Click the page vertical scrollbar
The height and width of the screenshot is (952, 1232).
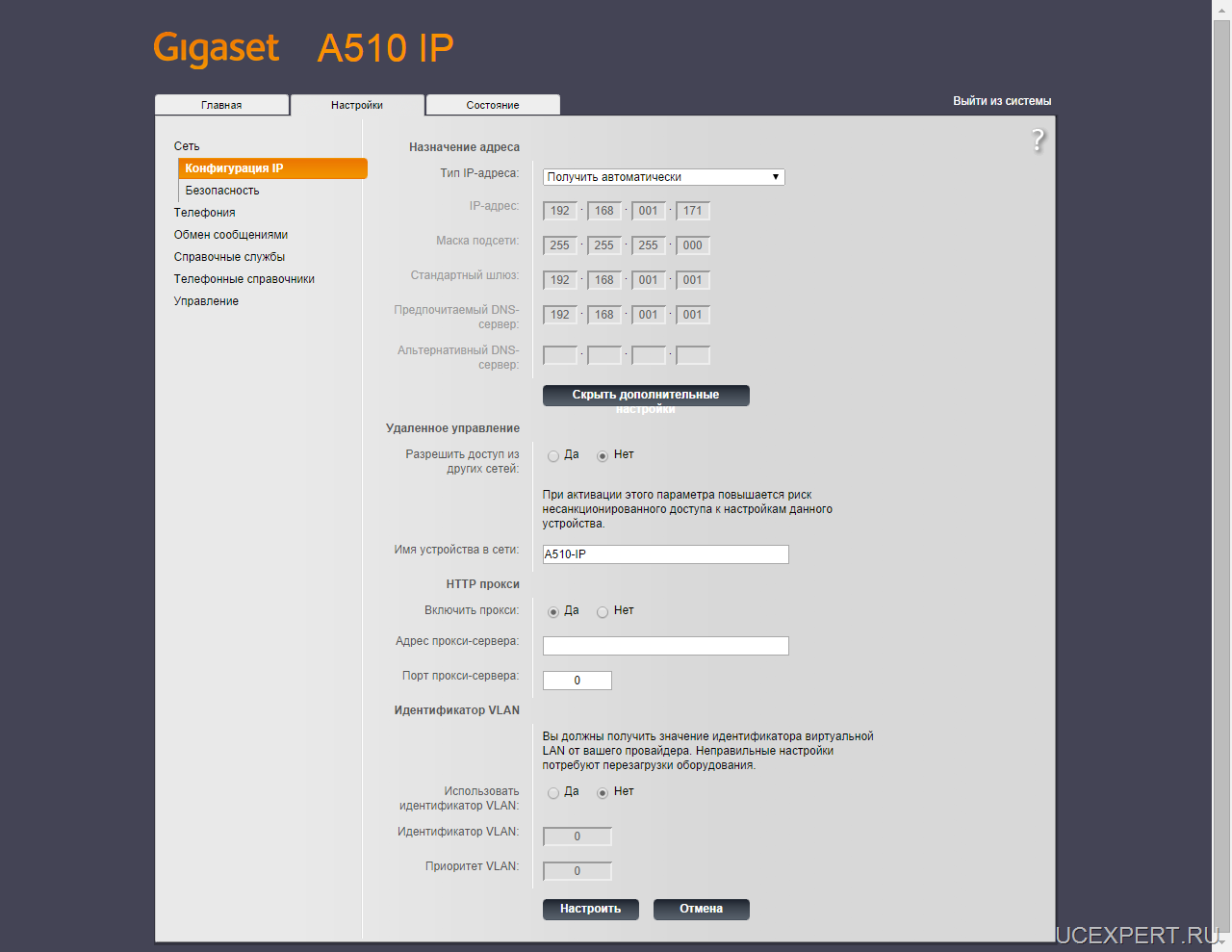[1221, 476]
